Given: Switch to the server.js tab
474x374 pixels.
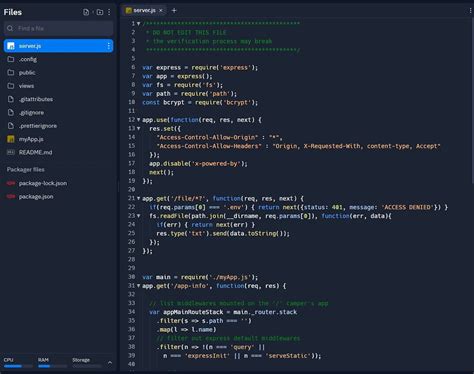Looking at the screenshot, I should tap(141, 11).
